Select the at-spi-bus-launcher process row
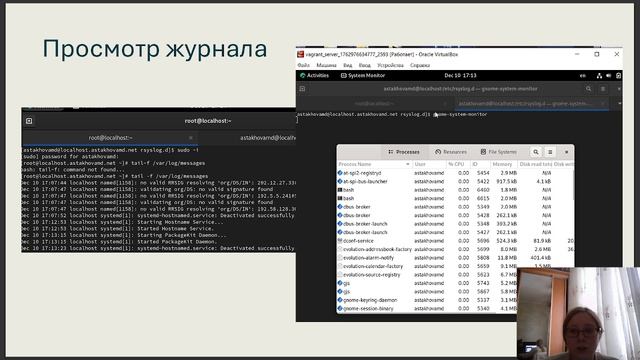640x360 pixels. coord(455,181)
